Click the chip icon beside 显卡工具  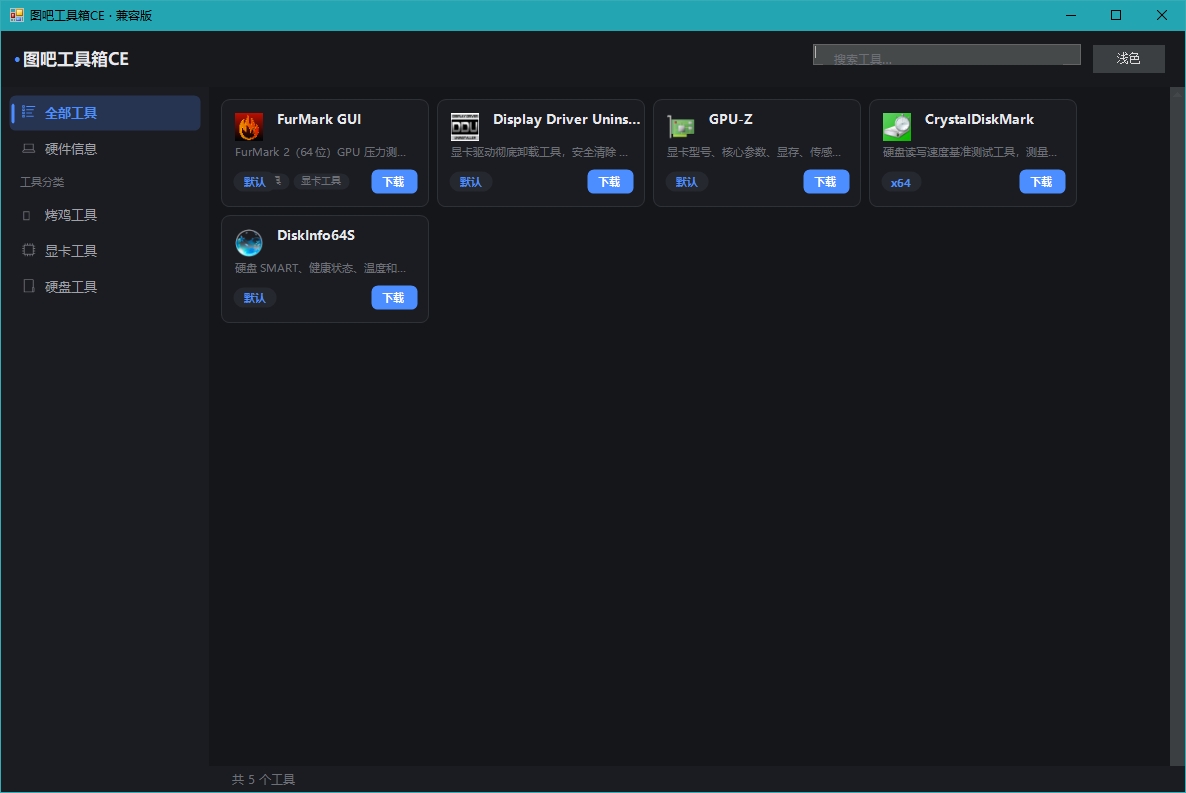(x=29, y=250)
